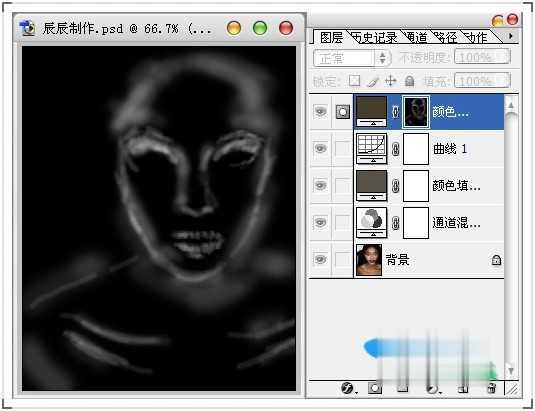Toggle lock position move icon

[391, 81]
